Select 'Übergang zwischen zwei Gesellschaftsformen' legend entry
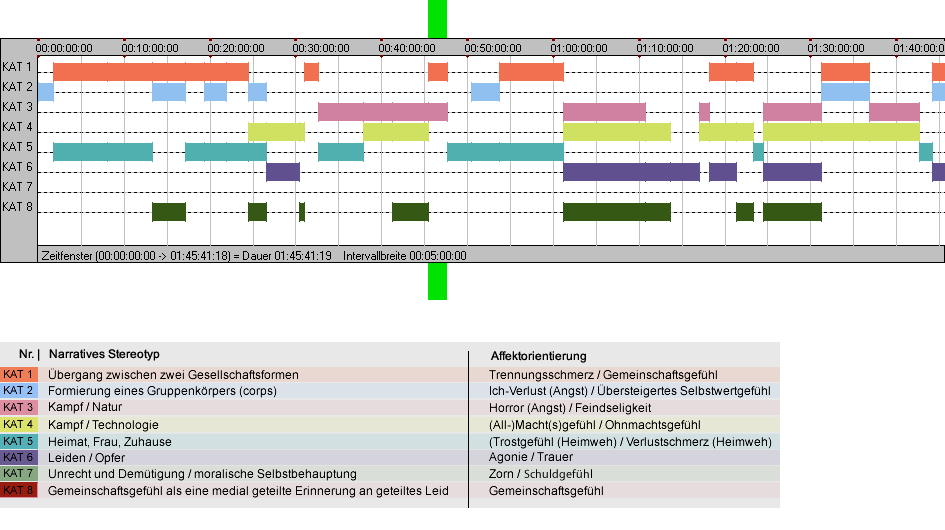The height and width of the screenshot is (530, 945). [173, 374]
